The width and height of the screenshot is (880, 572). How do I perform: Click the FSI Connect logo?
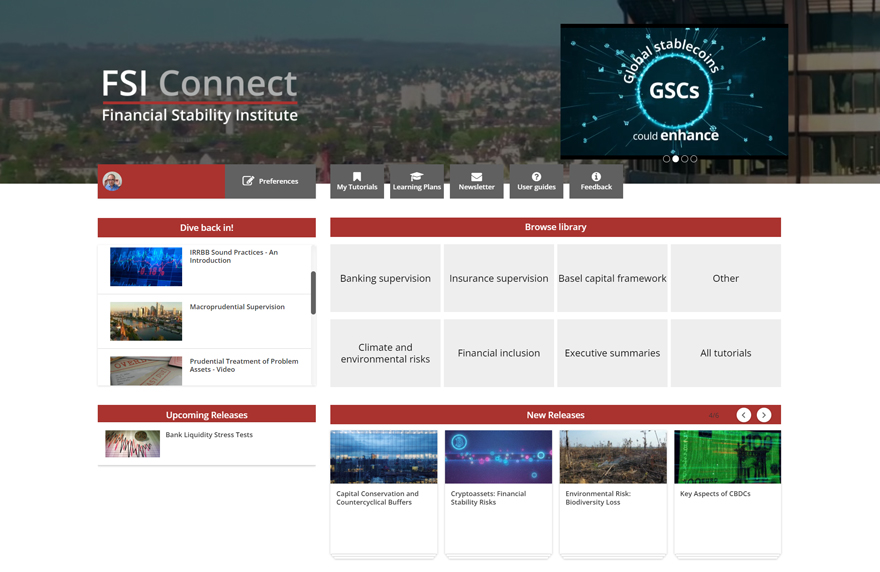pos(200,96)
